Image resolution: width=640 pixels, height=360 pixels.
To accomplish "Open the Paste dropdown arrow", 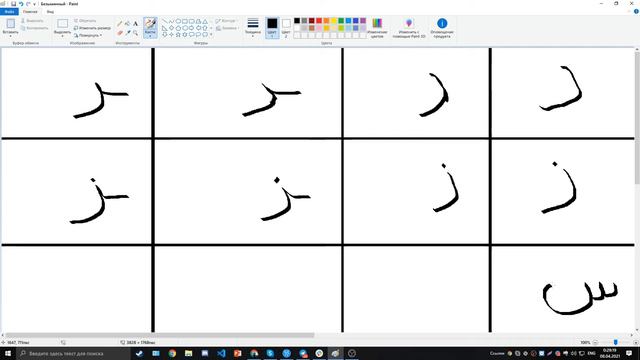I will coord(11,36).
